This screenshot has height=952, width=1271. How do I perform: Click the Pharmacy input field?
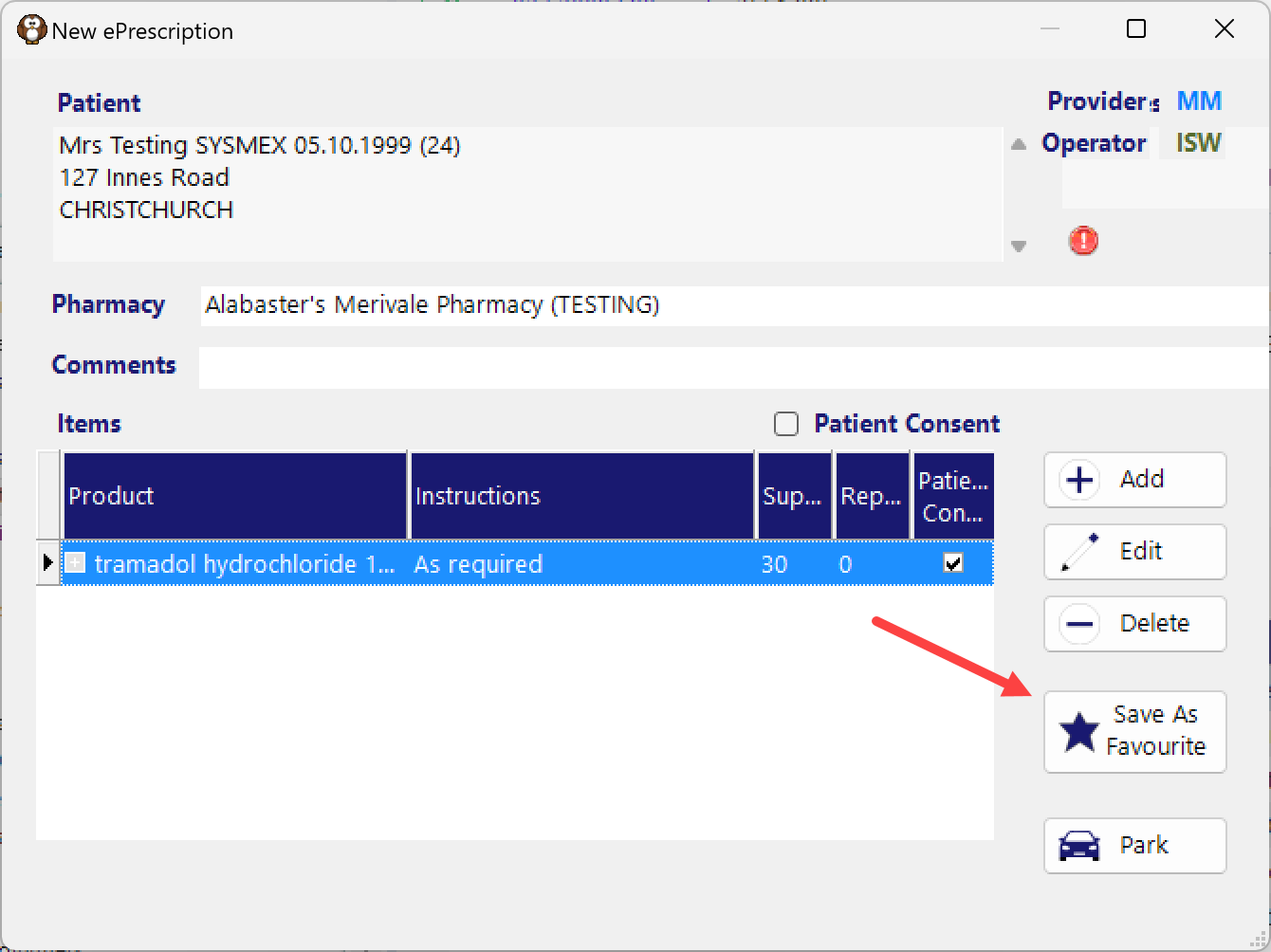tap(735, 305)
